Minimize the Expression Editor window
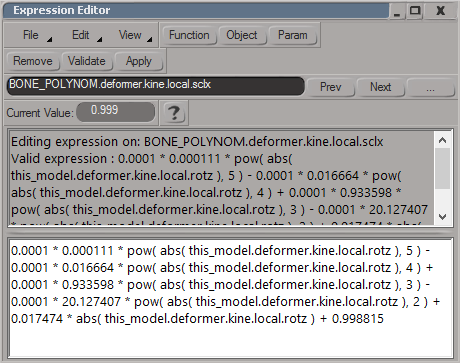The image size is (460, 363). 397,11
